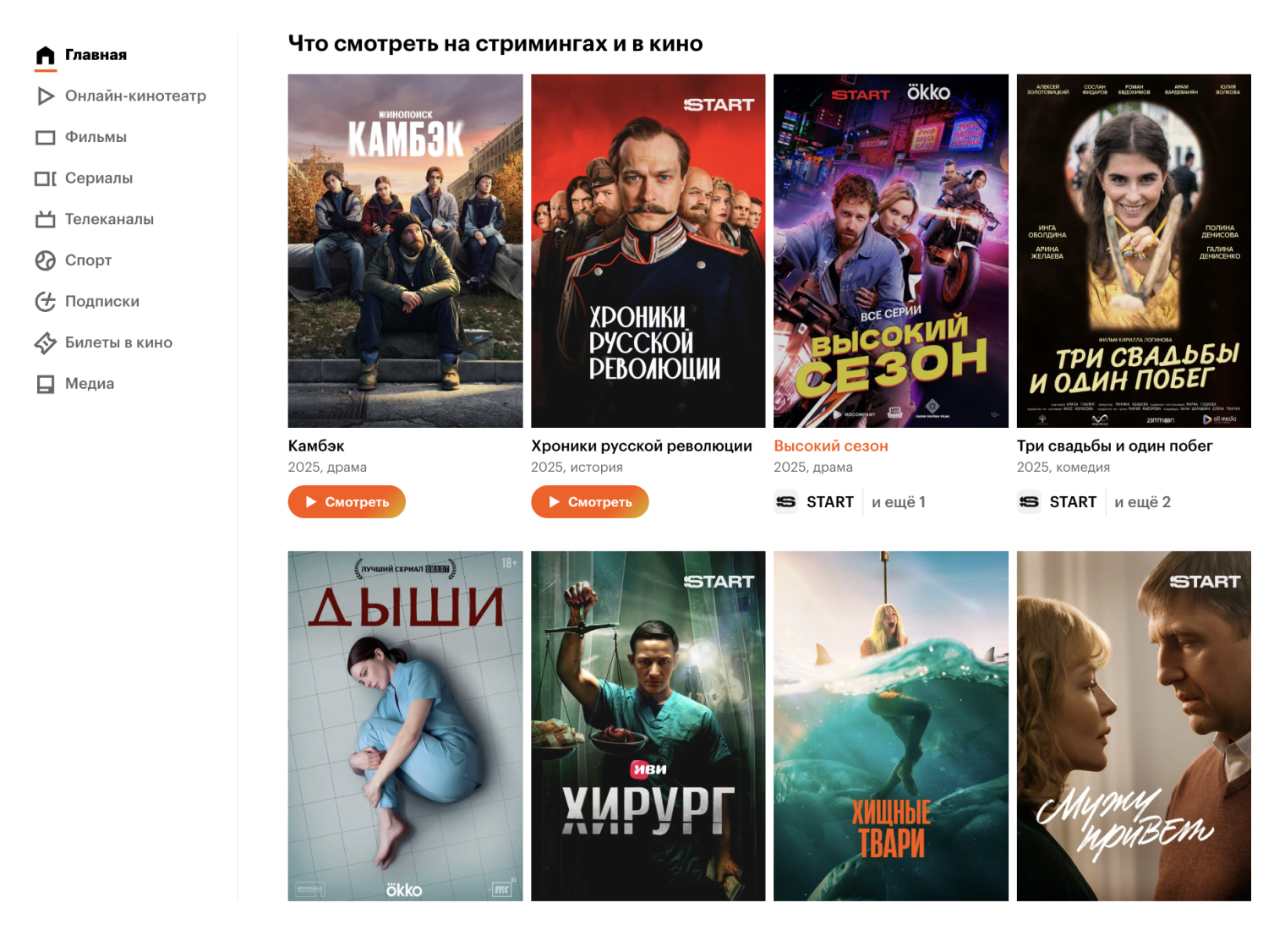This screenshot has width=1285, height=952.
Task: Open the Высокий сезон title link
Action: click(x=831, y=446)
